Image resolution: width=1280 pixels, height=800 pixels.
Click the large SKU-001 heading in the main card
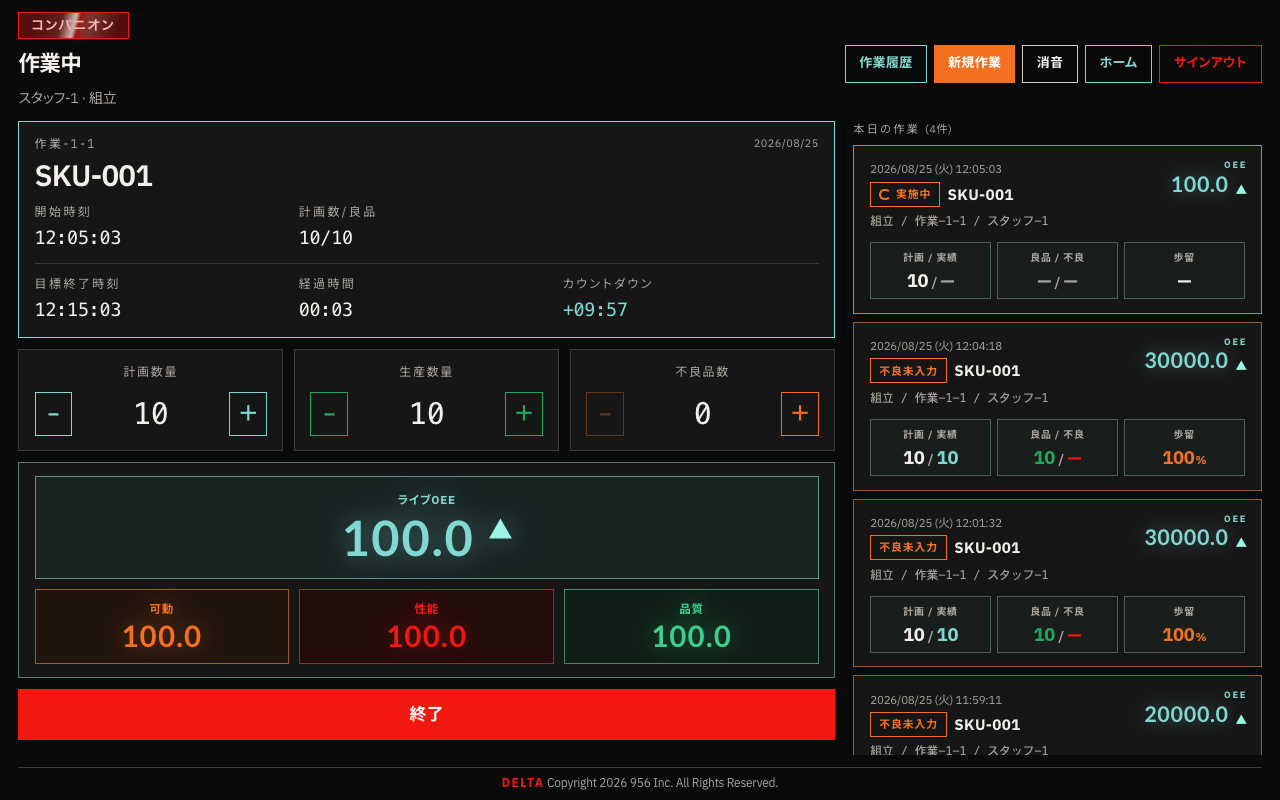pyautogui.click(x=94, y=176)
